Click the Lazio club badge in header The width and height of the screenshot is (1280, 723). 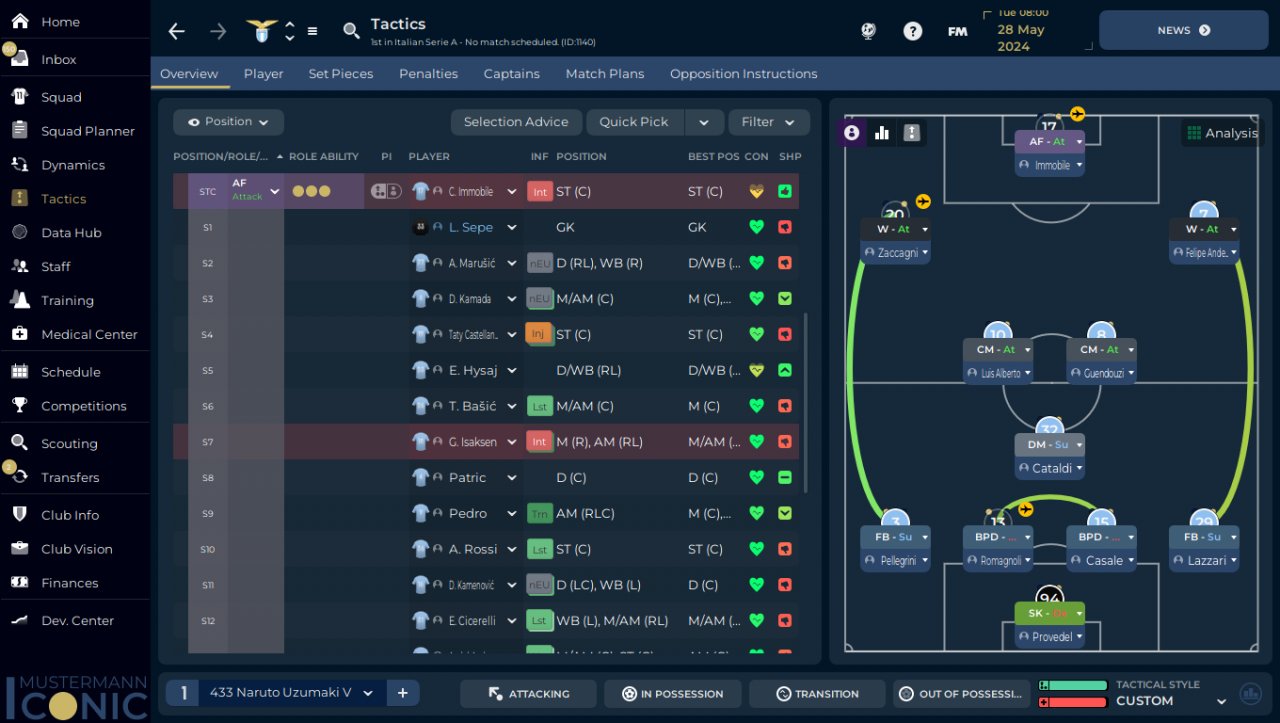pos(262,31)
